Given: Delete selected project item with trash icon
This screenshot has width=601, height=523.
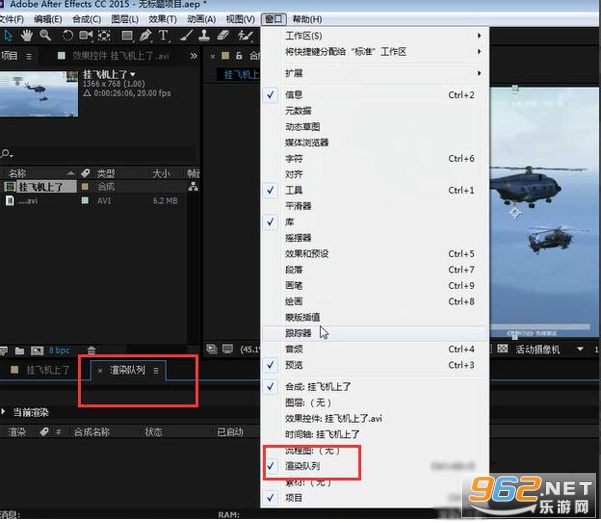Looking at the screenshot, I should (91, 350).
